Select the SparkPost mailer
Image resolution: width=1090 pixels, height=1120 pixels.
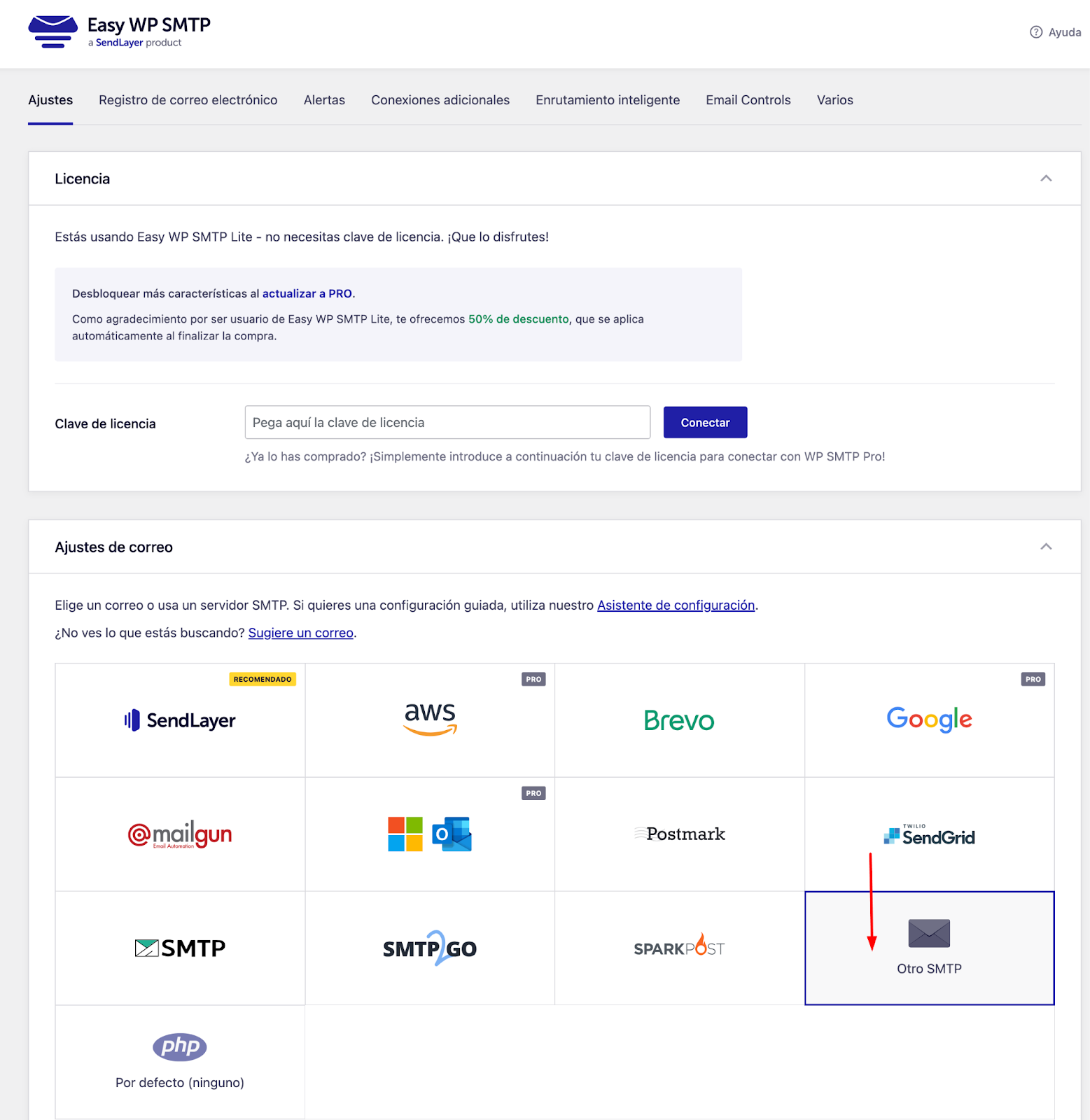(679, 948)
